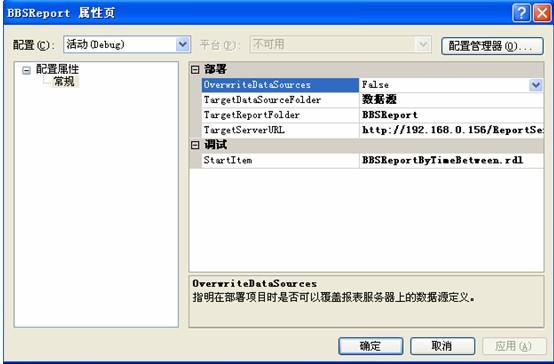The image size is (554, 364).
Task: Select the 配置属性 tree item
Action: [57, 69]
